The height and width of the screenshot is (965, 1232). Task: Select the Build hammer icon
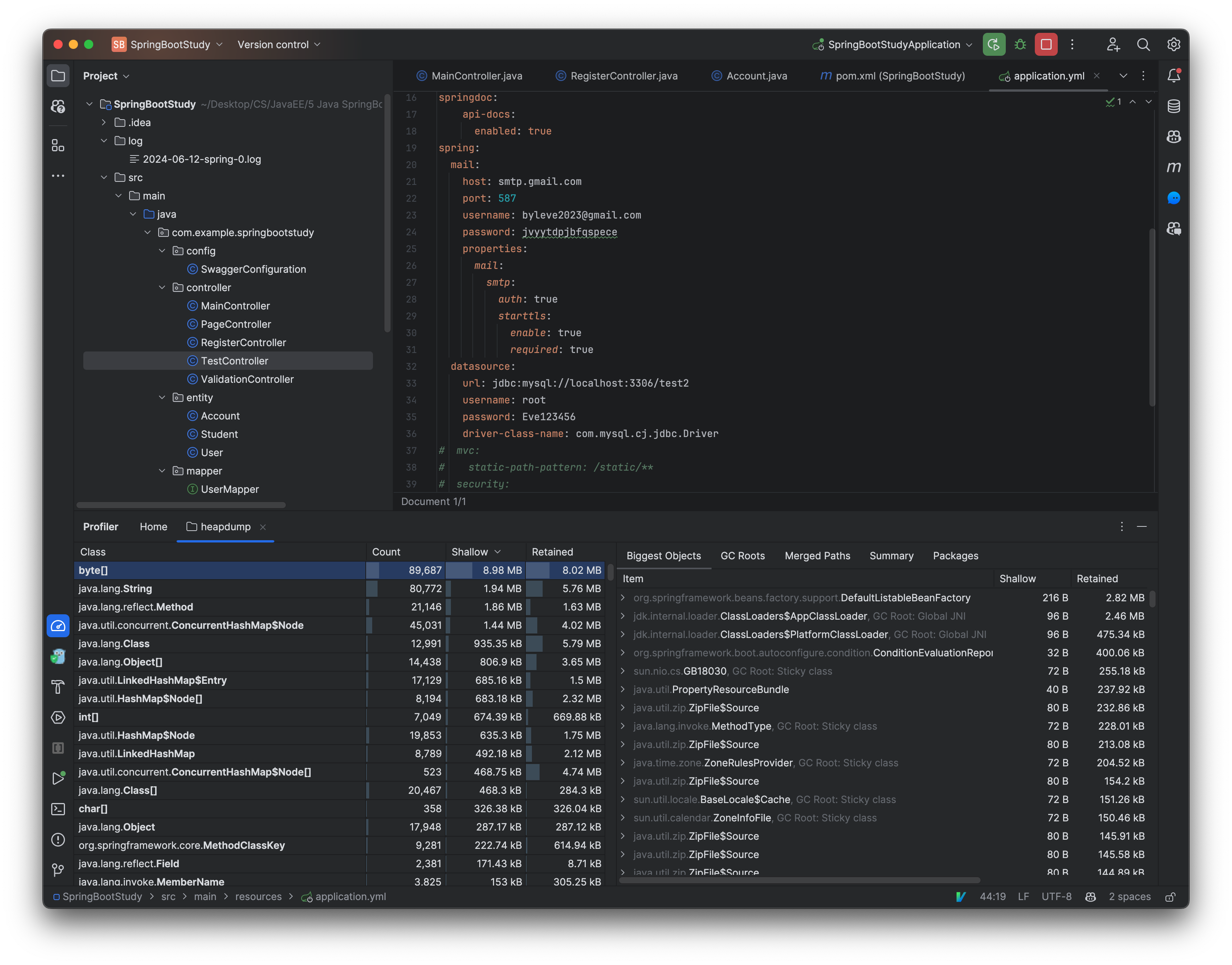tap(58, 687)
